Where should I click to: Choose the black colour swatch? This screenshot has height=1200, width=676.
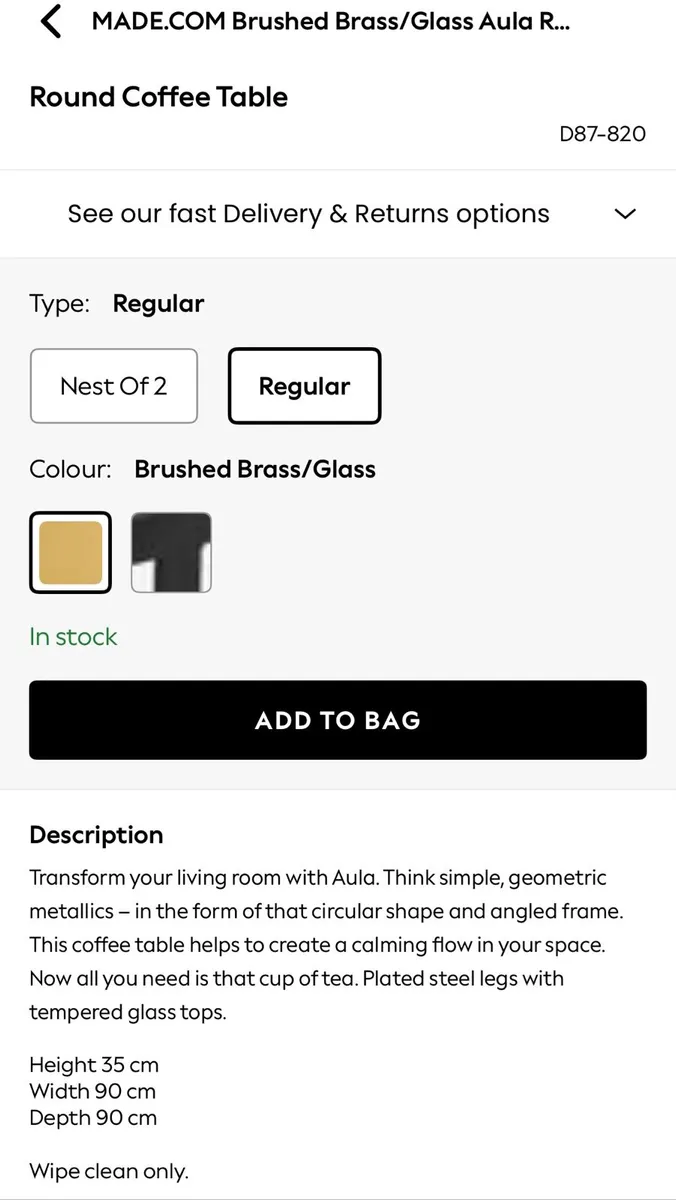[171, 553]
